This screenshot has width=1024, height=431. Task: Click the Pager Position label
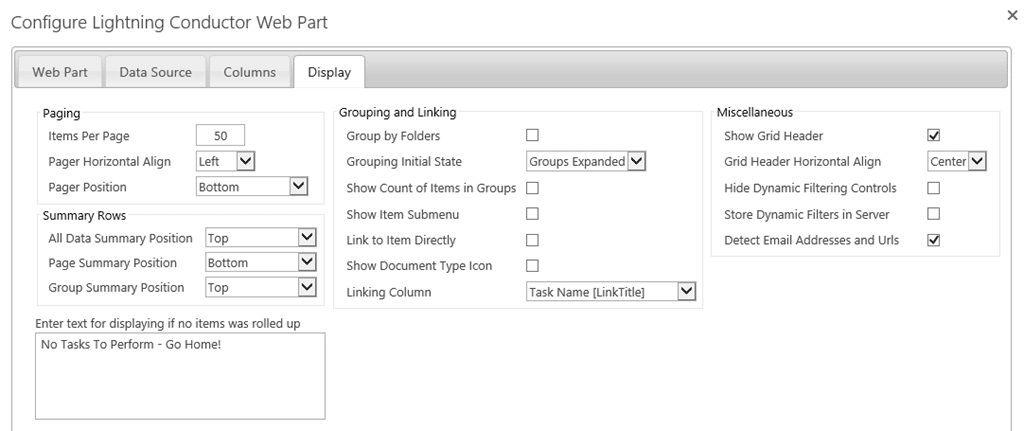click(x=88, y=187)
